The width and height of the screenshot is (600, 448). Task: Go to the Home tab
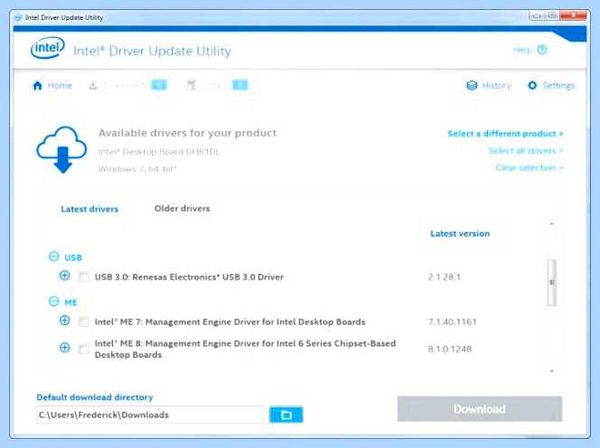tap(52, 85)
